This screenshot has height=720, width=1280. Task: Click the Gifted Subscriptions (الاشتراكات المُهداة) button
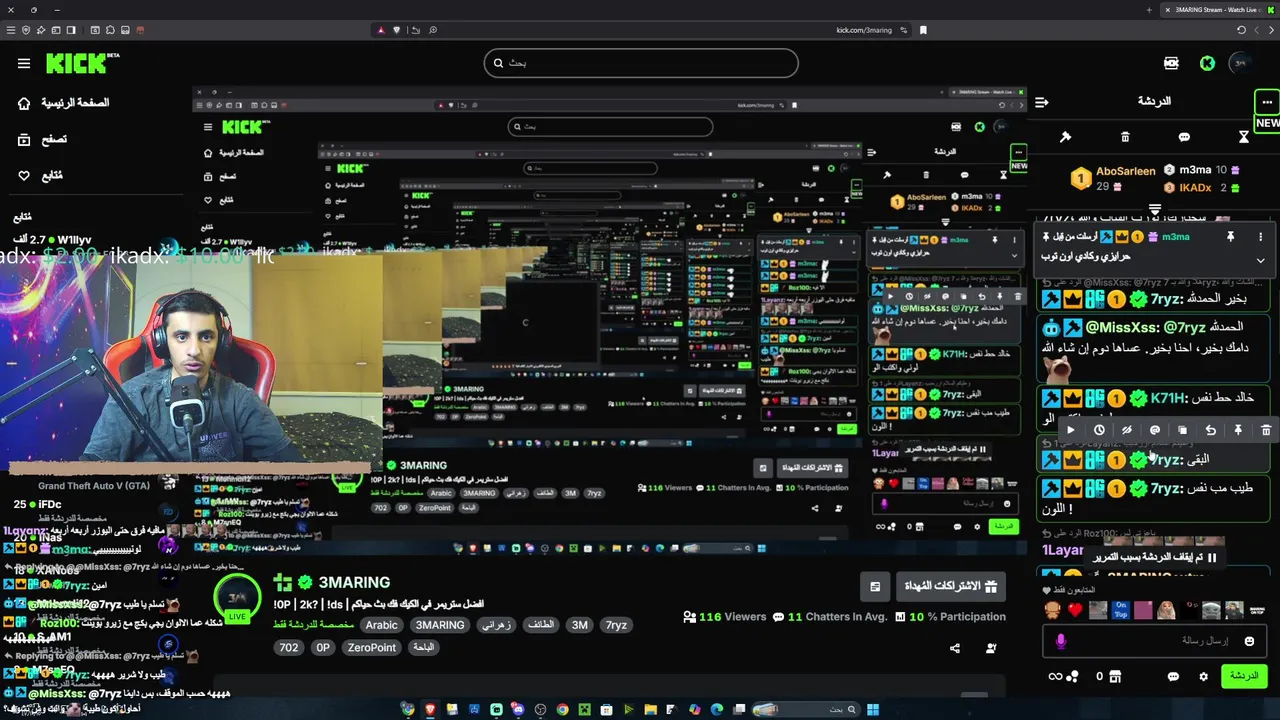coord(951,586)
